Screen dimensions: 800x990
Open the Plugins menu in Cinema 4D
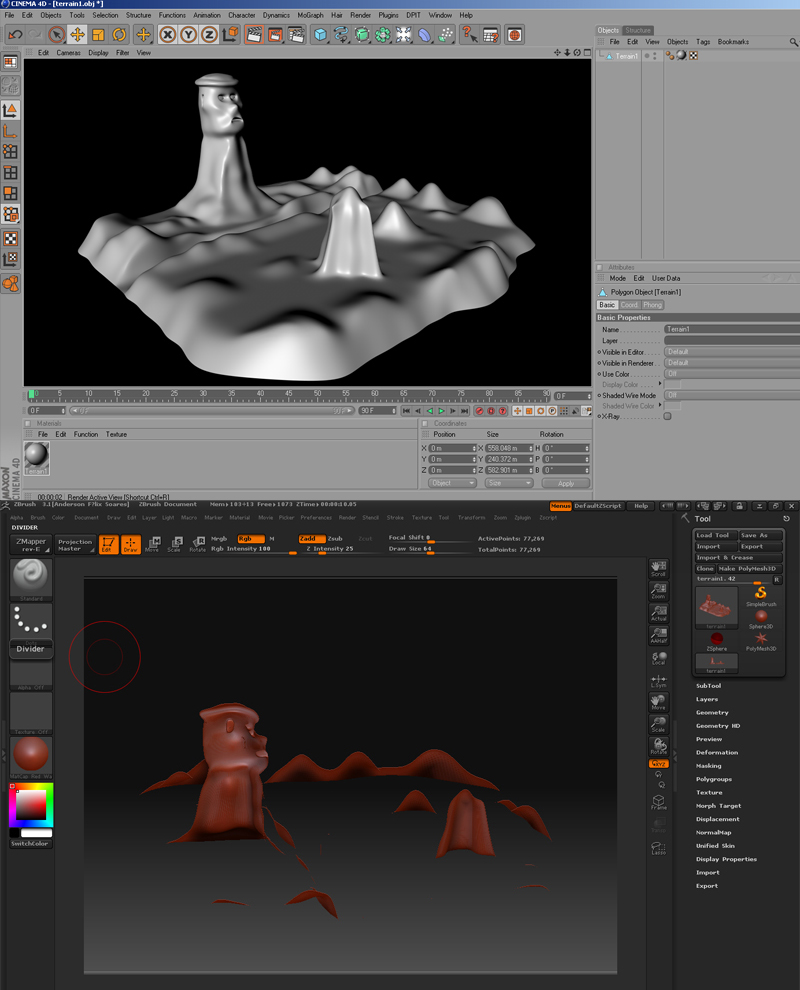[388, 15]
